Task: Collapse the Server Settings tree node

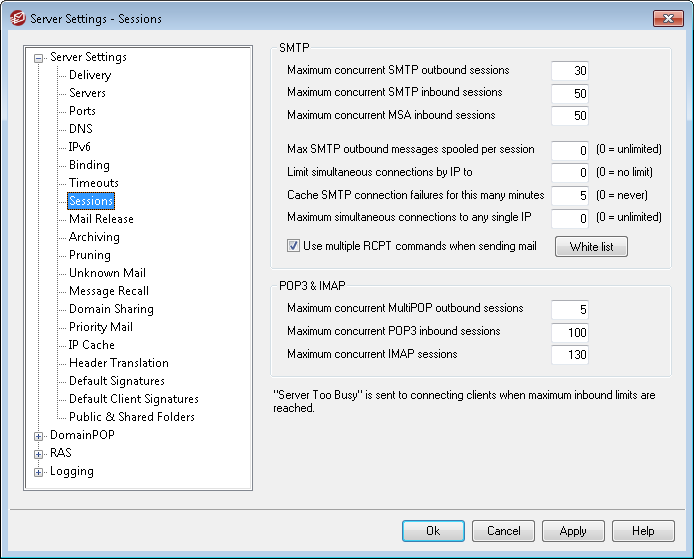Action: click(x=39, y=58)
